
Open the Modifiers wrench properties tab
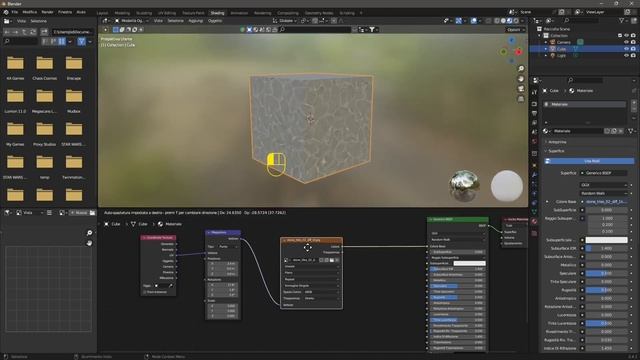(x=534, y=174)
